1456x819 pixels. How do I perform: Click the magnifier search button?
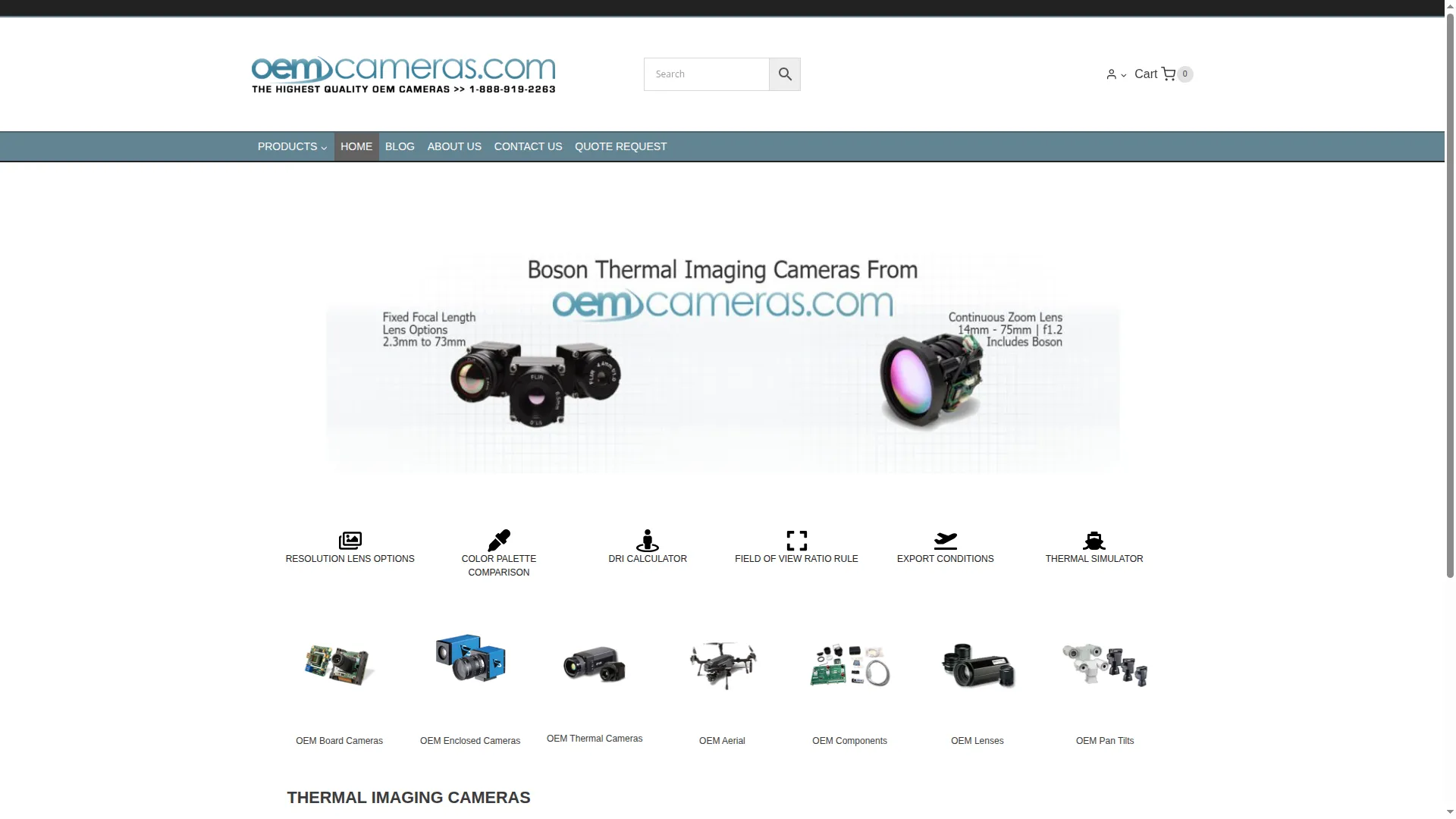point(785,74)
